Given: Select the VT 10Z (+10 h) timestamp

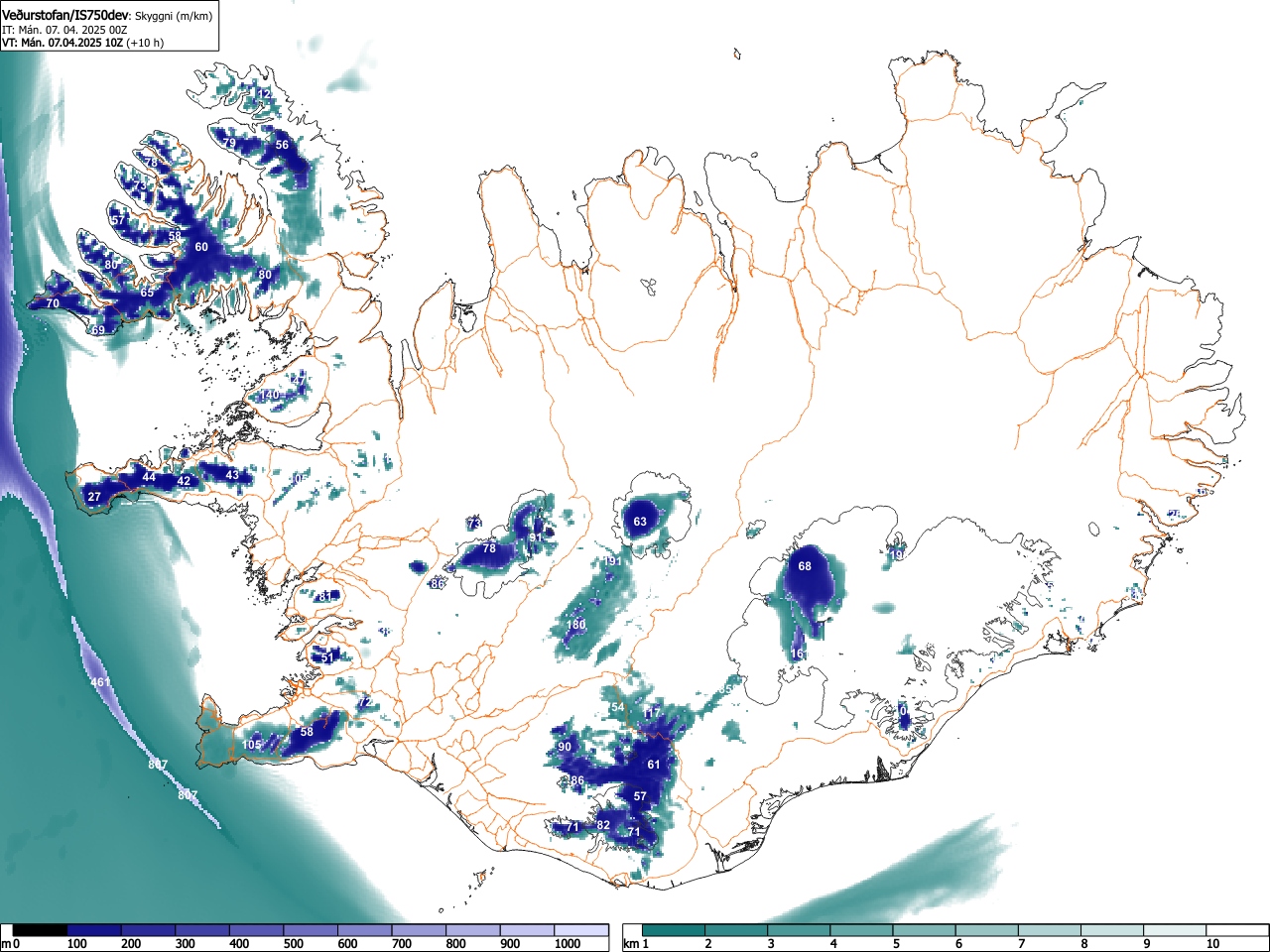Looking at the screenshot, I should pos(82,43).
